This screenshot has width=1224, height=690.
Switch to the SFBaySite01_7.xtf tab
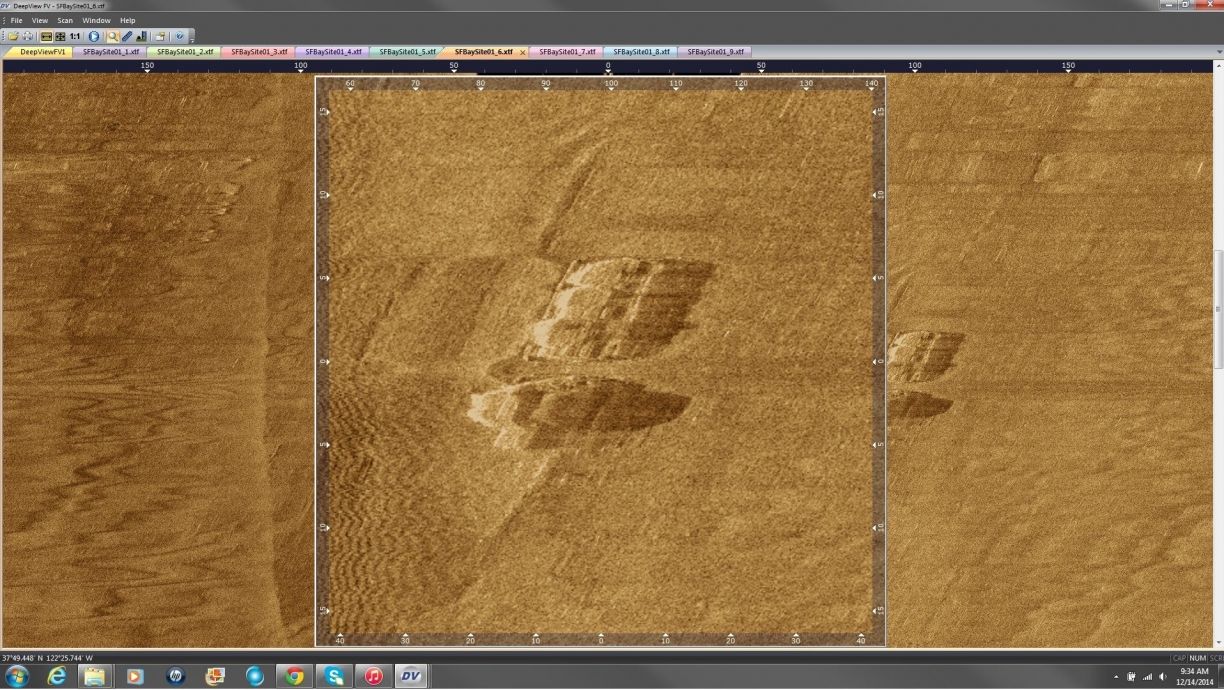pyautogui.click(x=566, y=51)
